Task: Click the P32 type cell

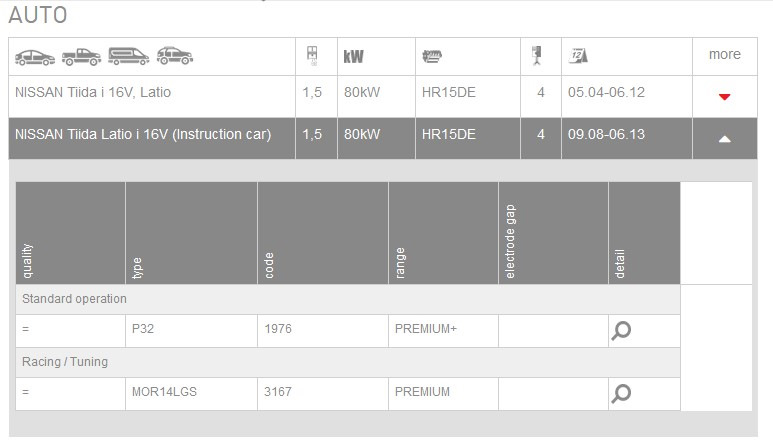Action: pyautogui.click(x=191, y=331)
